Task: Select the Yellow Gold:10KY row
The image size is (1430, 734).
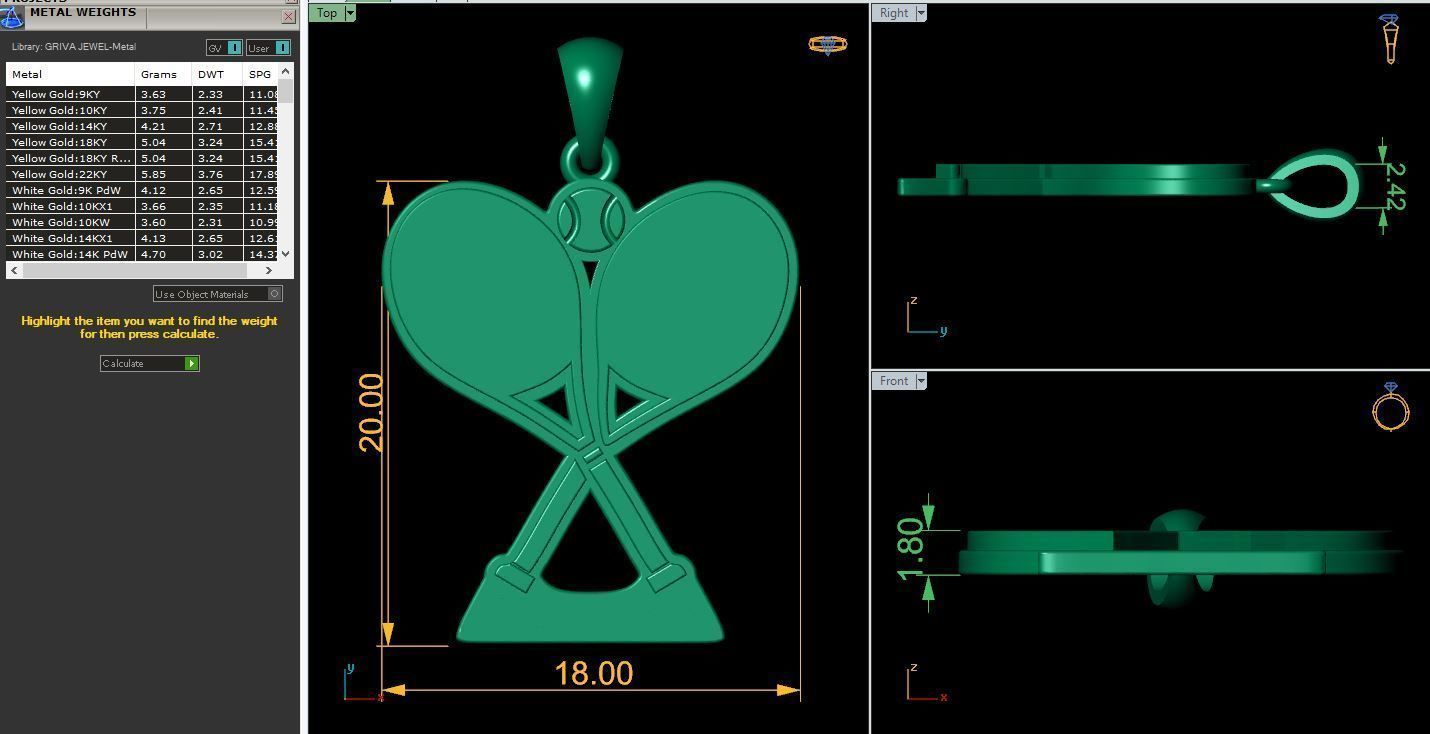Action: (143, 110)
